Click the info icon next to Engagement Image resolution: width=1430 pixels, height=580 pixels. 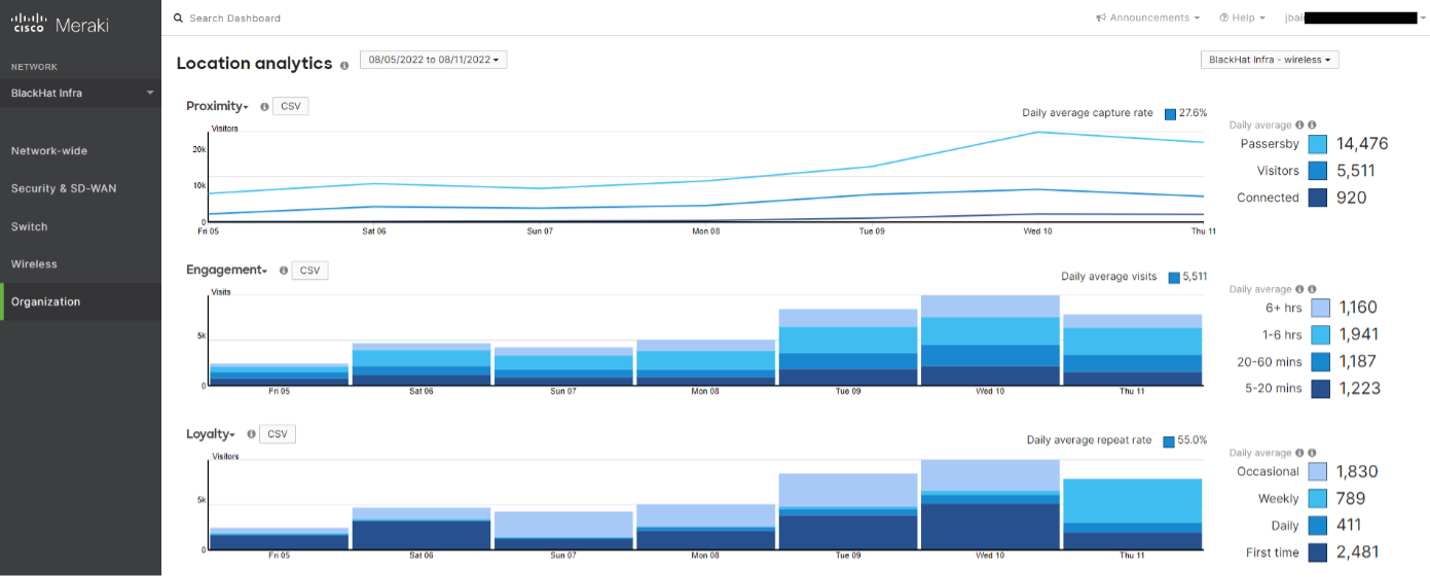tap(284, 271)
